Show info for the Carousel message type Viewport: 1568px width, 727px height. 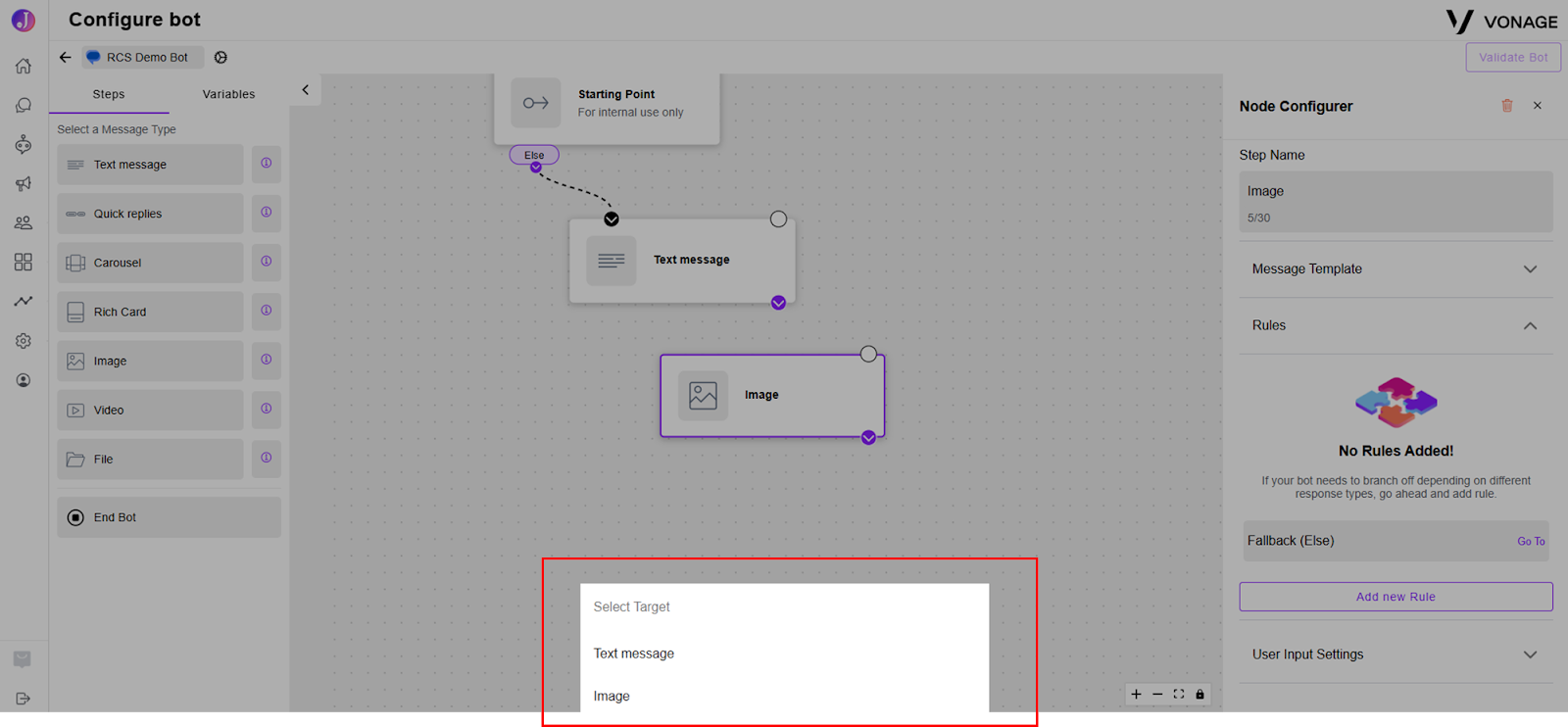pyautogui.click(x=267, y=262)
